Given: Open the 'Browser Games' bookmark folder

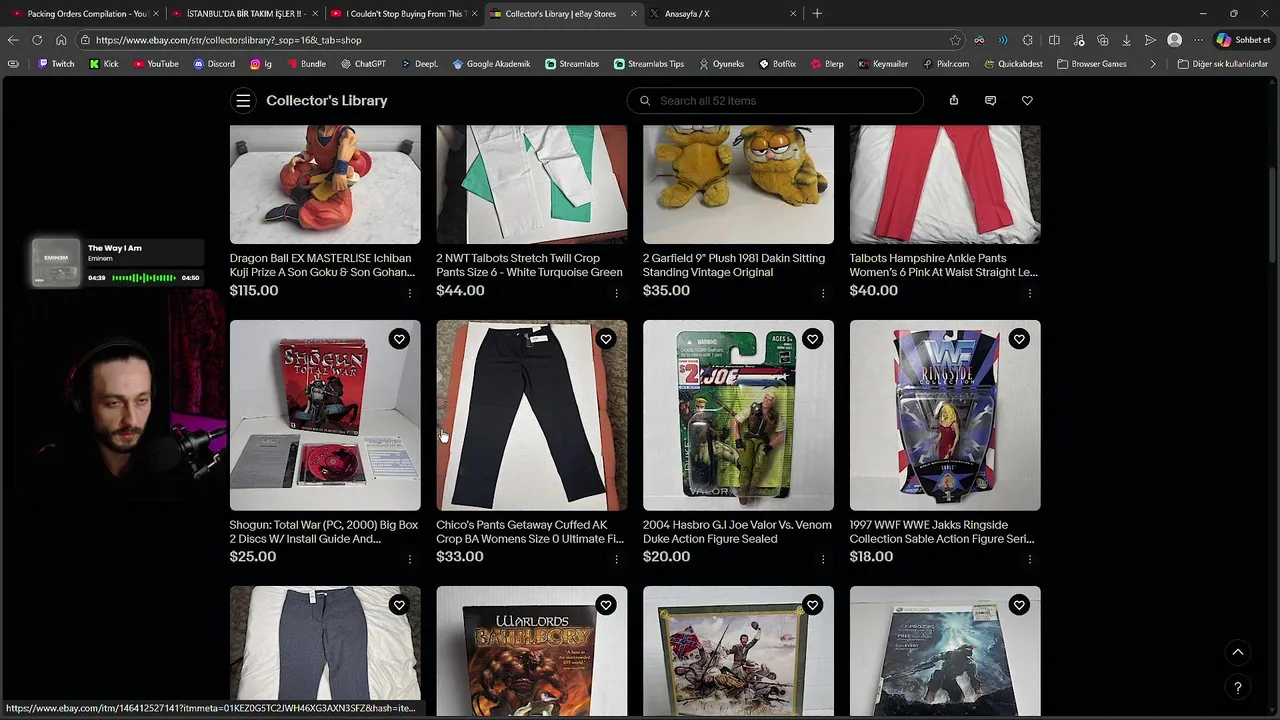Looking at the screenshot, I should pos(1092,64).
